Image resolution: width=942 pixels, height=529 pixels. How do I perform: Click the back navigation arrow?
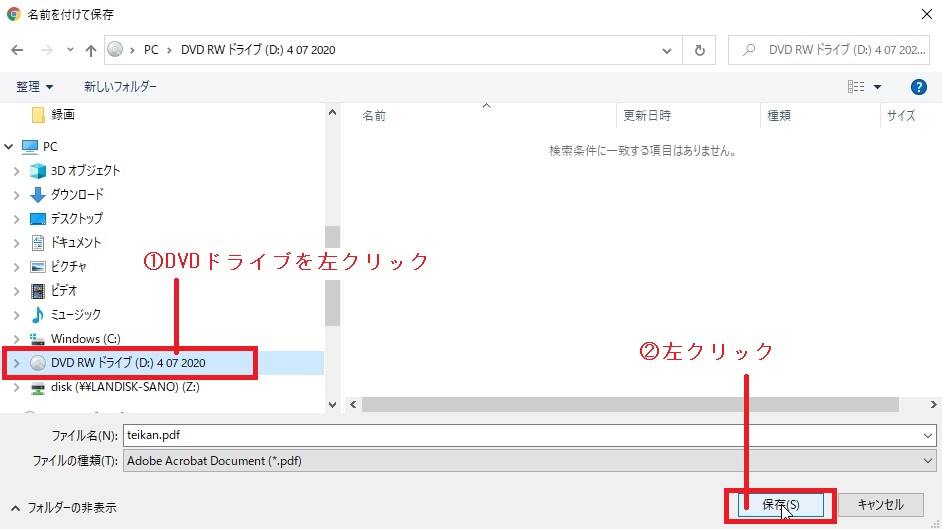click(17, 50)
